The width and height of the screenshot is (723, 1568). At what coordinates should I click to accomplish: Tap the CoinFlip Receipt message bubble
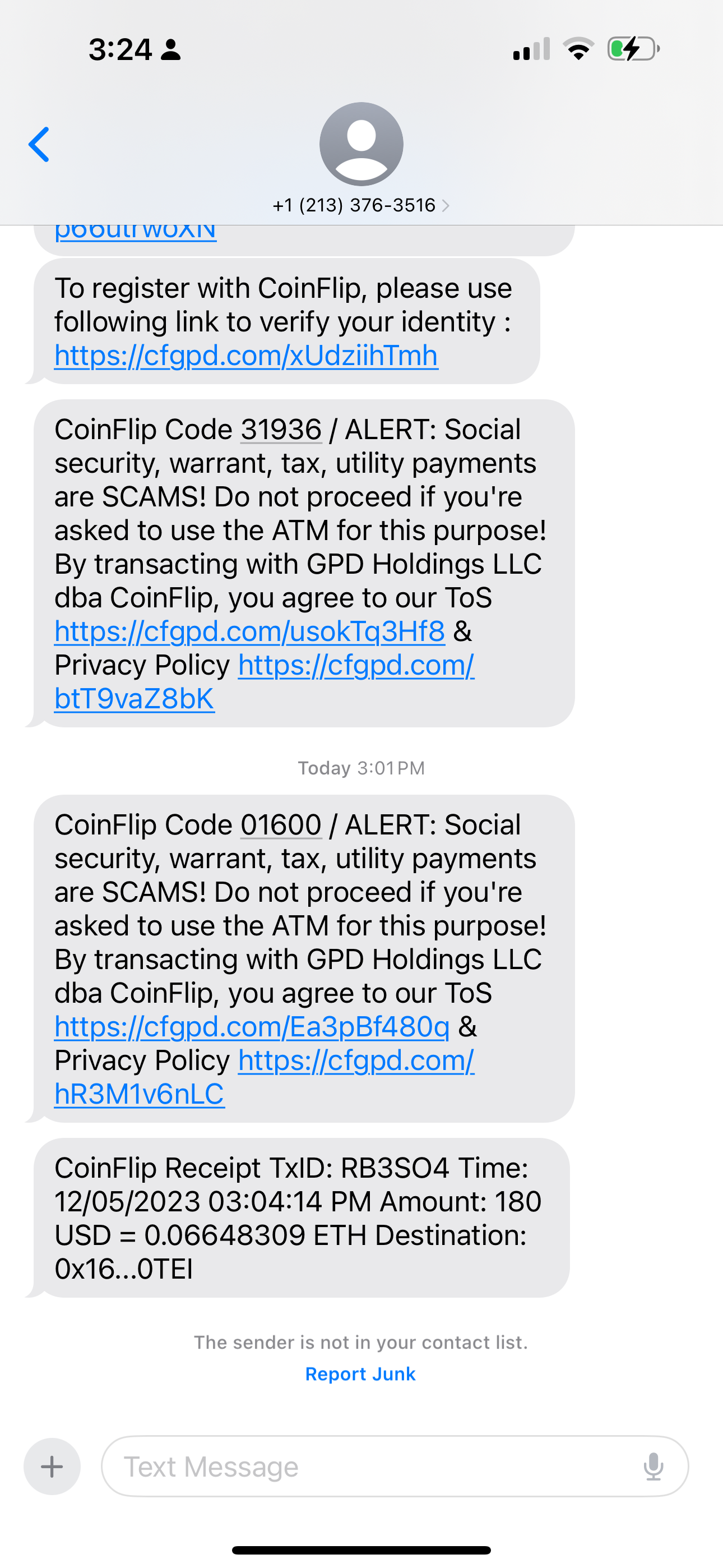coord(302,1217)
